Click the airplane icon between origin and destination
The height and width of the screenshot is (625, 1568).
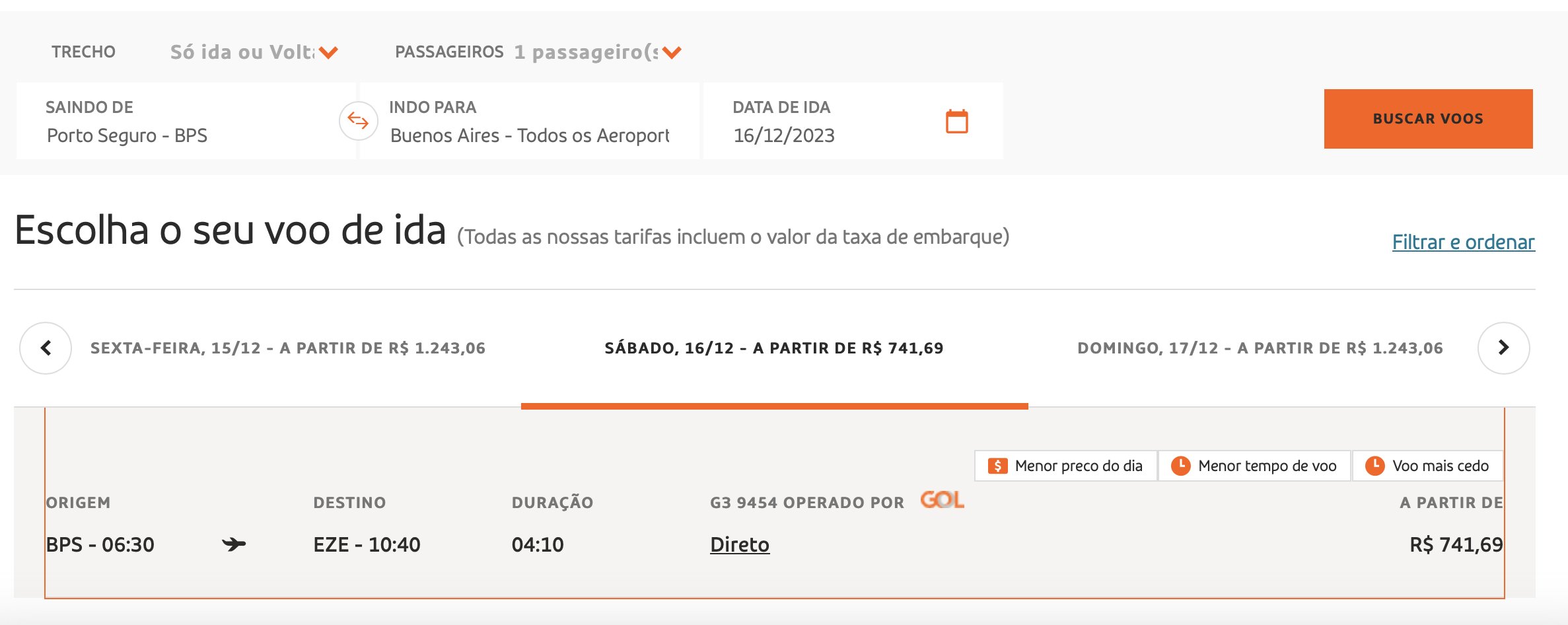click(x=234, y=544)
